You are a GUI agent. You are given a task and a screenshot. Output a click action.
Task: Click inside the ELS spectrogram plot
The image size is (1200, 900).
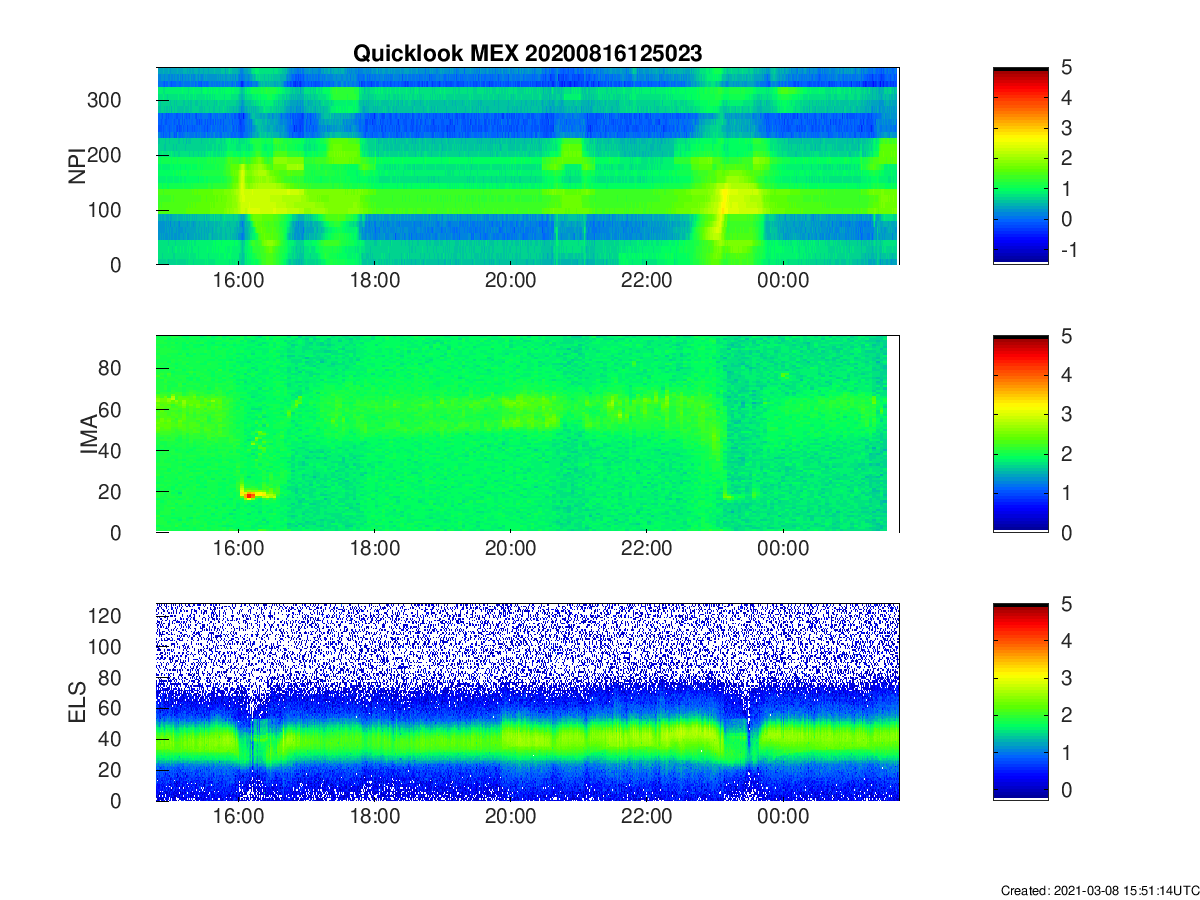pos(528,702)
